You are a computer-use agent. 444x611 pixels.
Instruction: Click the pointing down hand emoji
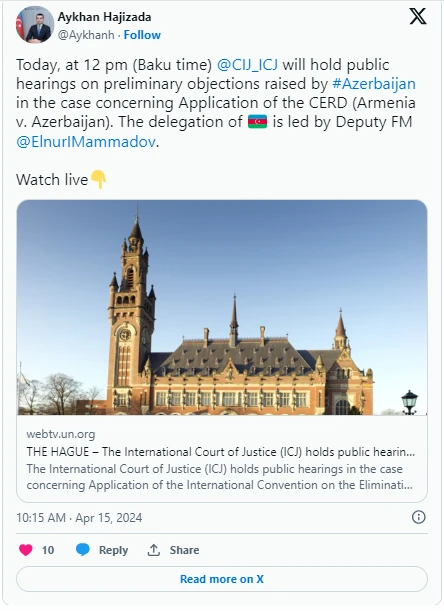(x=98, y=179)
